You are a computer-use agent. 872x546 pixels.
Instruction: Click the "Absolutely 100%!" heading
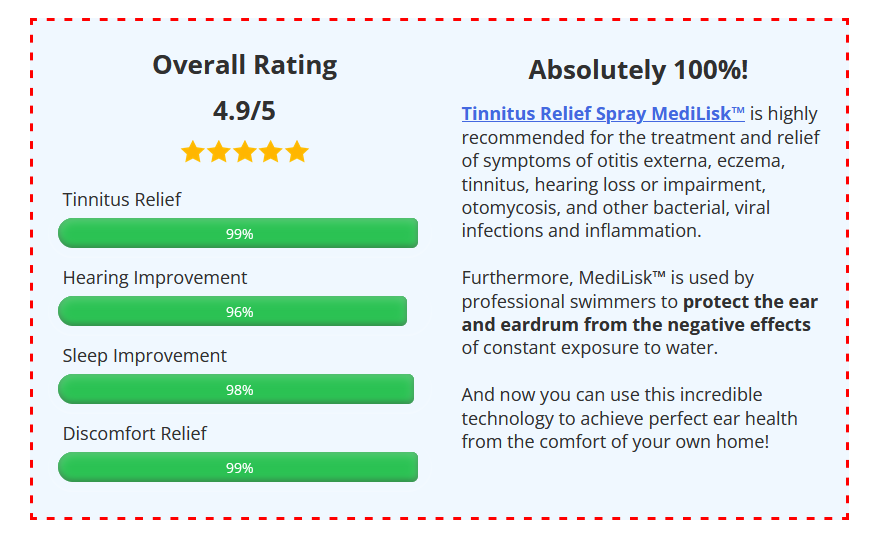[x=638, y=71]
